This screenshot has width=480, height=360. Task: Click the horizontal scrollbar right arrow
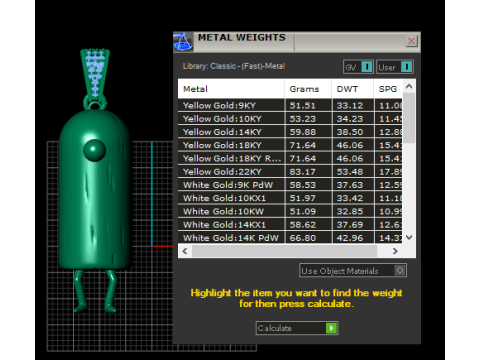click(395, 251)
